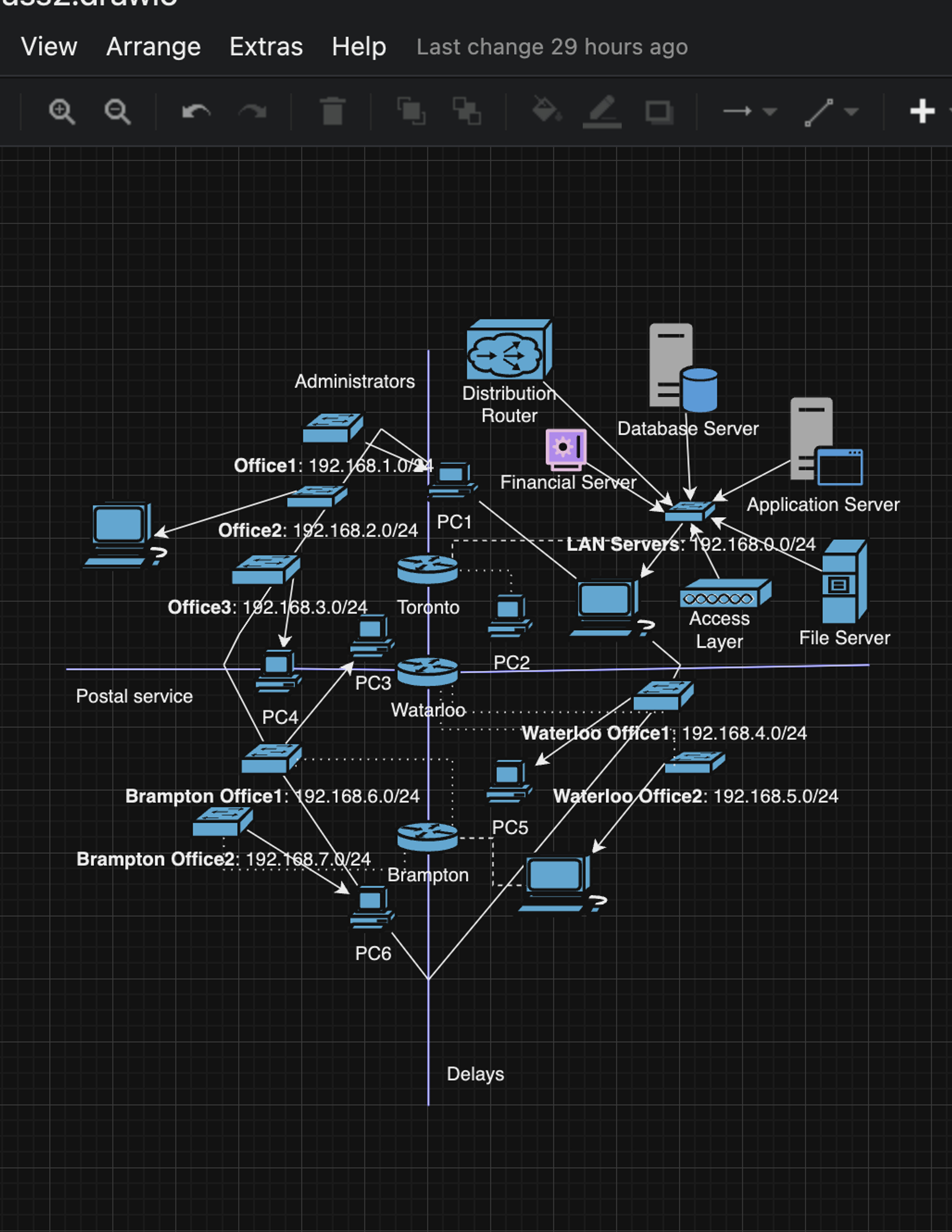Open the Fill Color picker
Viewport: 952px width, 1232px height.
(x=546, y=111)
